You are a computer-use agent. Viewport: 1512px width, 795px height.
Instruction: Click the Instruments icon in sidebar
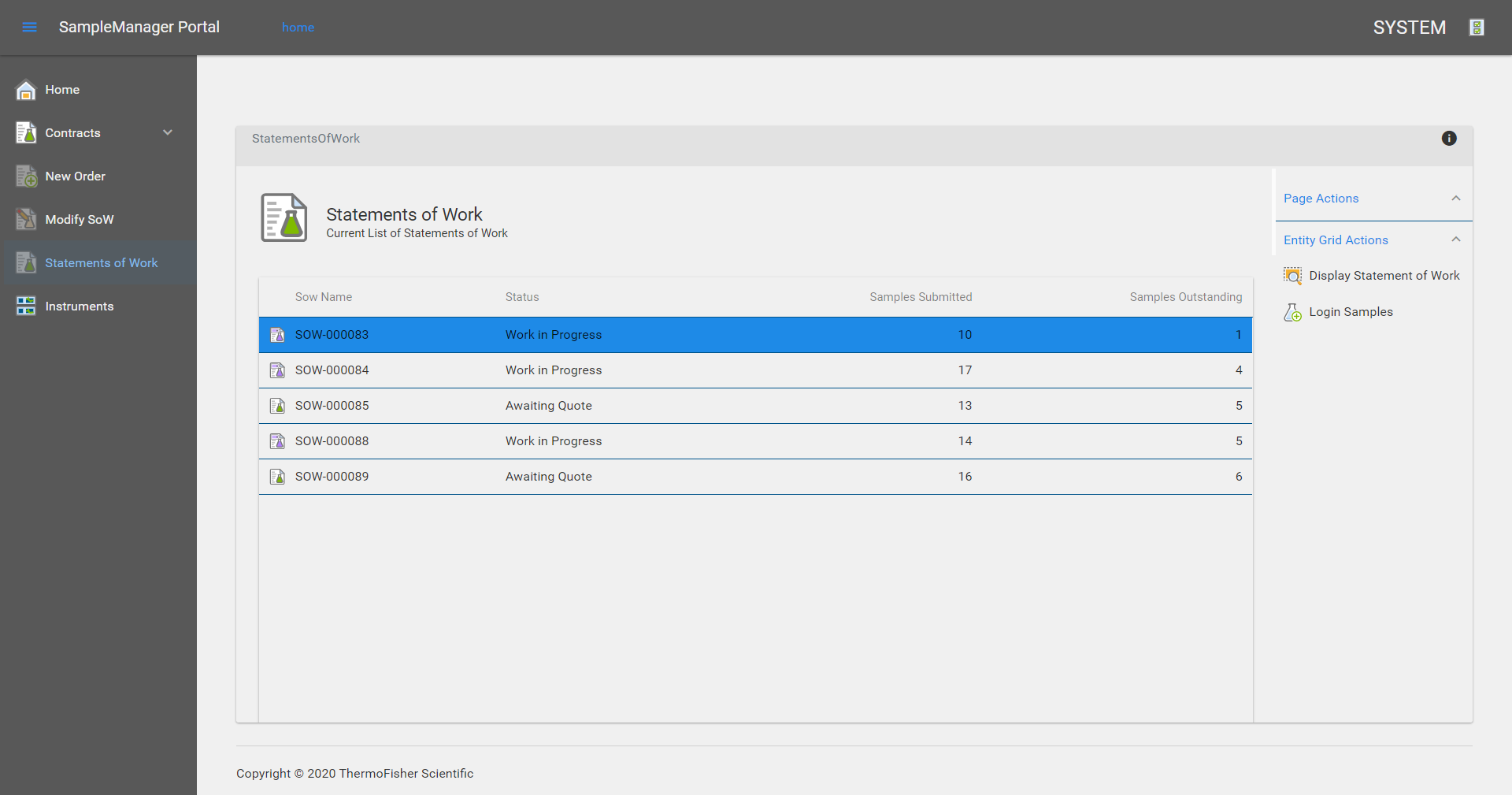tap(26, 306)
